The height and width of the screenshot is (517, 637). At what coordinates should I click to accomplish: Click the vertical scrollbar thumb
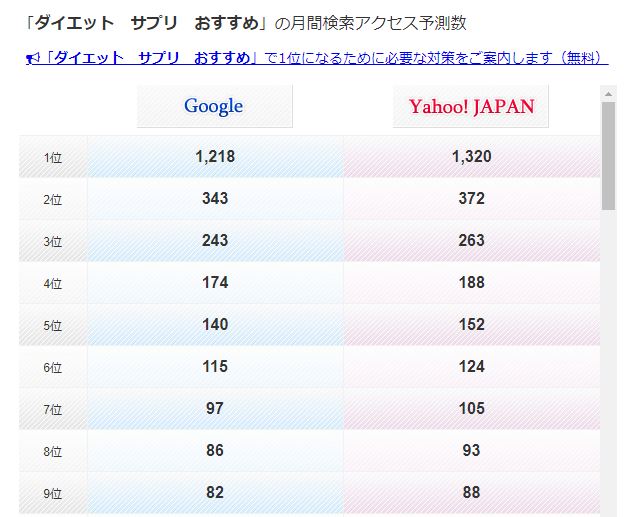(x=608, y=156)
